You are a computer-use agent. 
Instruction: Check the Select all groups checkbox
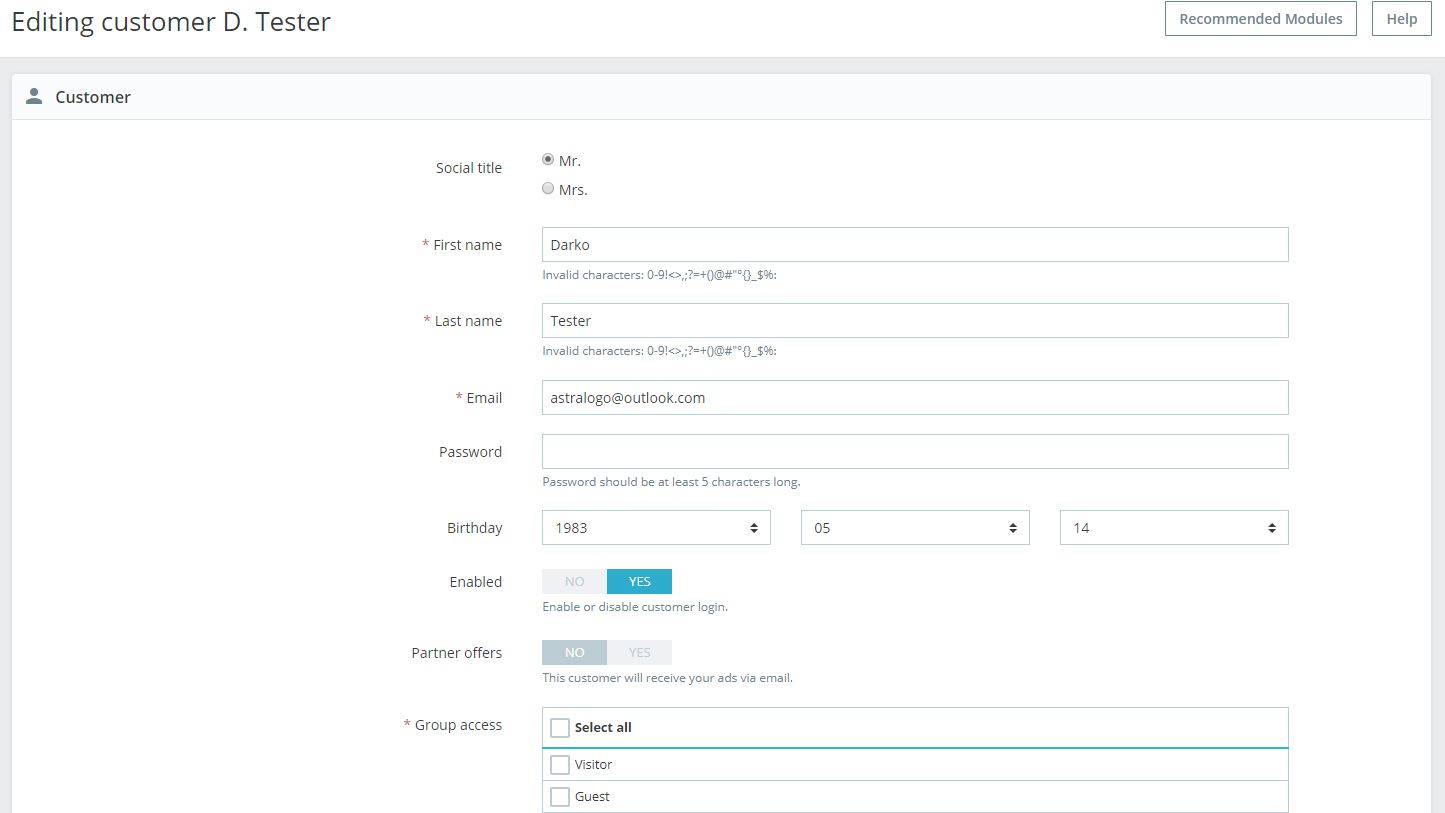[x=560, y=727]
